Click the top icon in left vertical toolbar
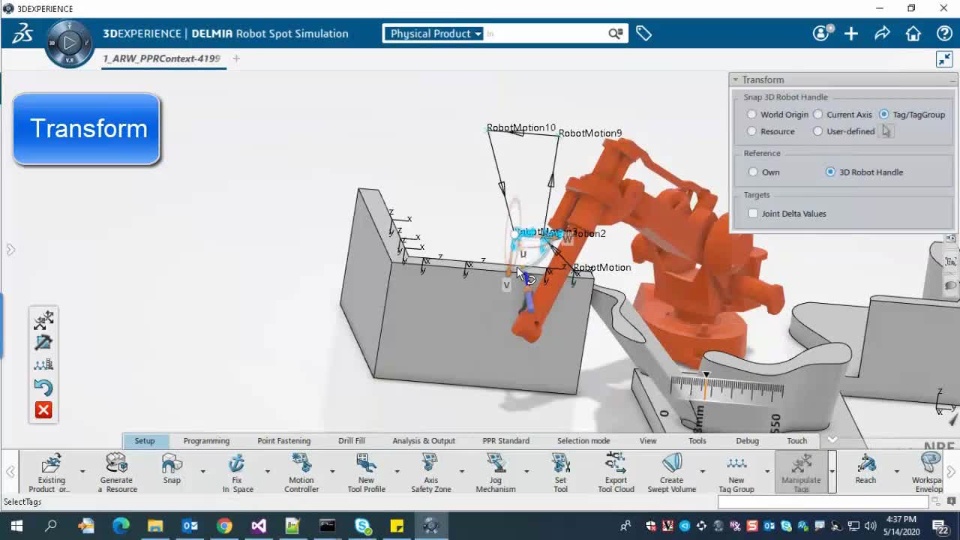The height and width of the screenshot is (540, 960). point(43,320)
